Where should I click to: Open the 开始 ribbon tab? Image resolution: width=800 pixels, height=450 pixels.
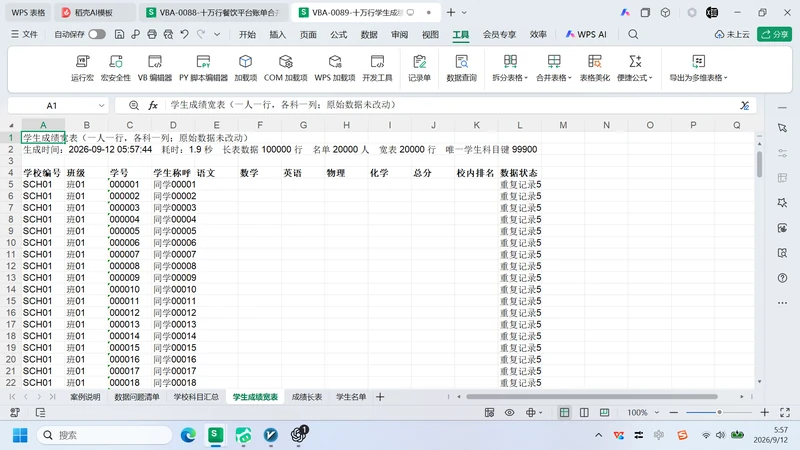247,34
